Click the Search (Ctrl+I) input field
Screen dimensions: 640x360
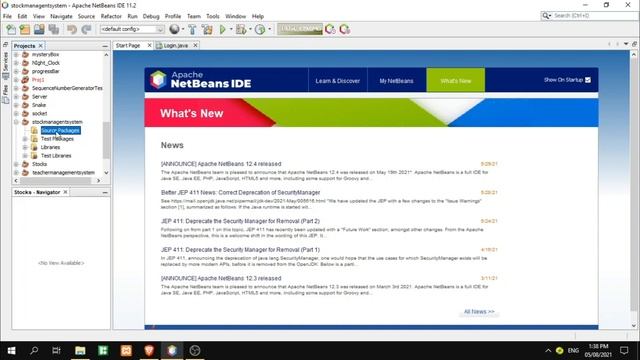[x=595, y=16]
